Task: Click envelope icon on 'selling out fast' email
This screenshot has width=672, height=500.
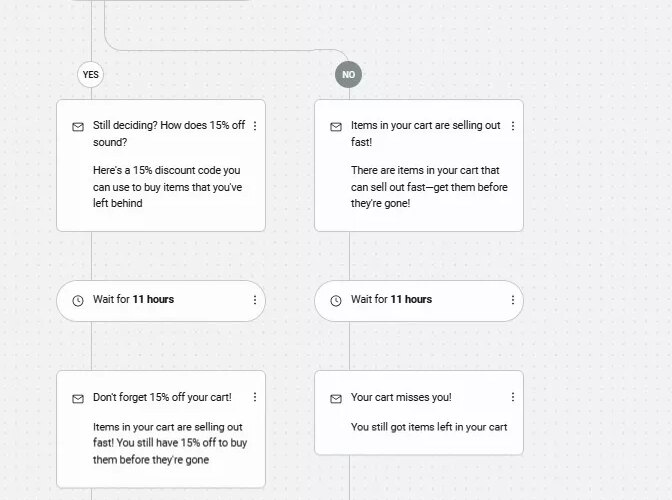Action: pyautogui.click(x=336, y=127)
